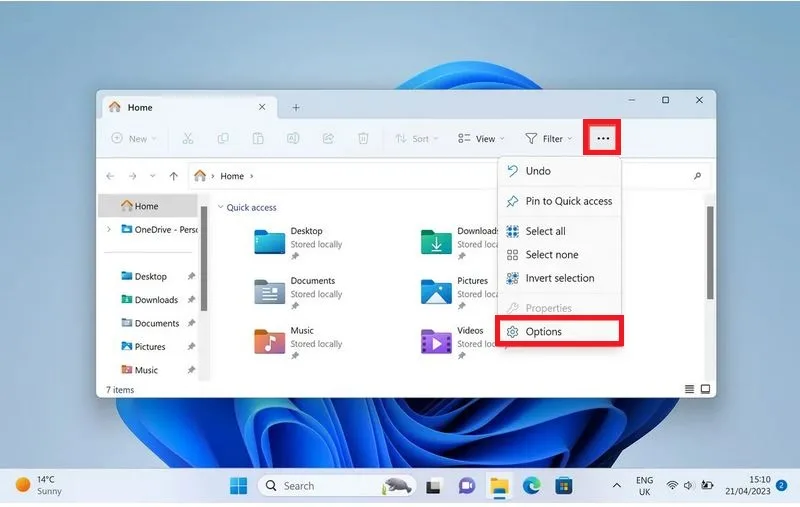Screen dimensions: 800x507
Task: Go up one folder level arrow
Action: (x=173, y=176)
